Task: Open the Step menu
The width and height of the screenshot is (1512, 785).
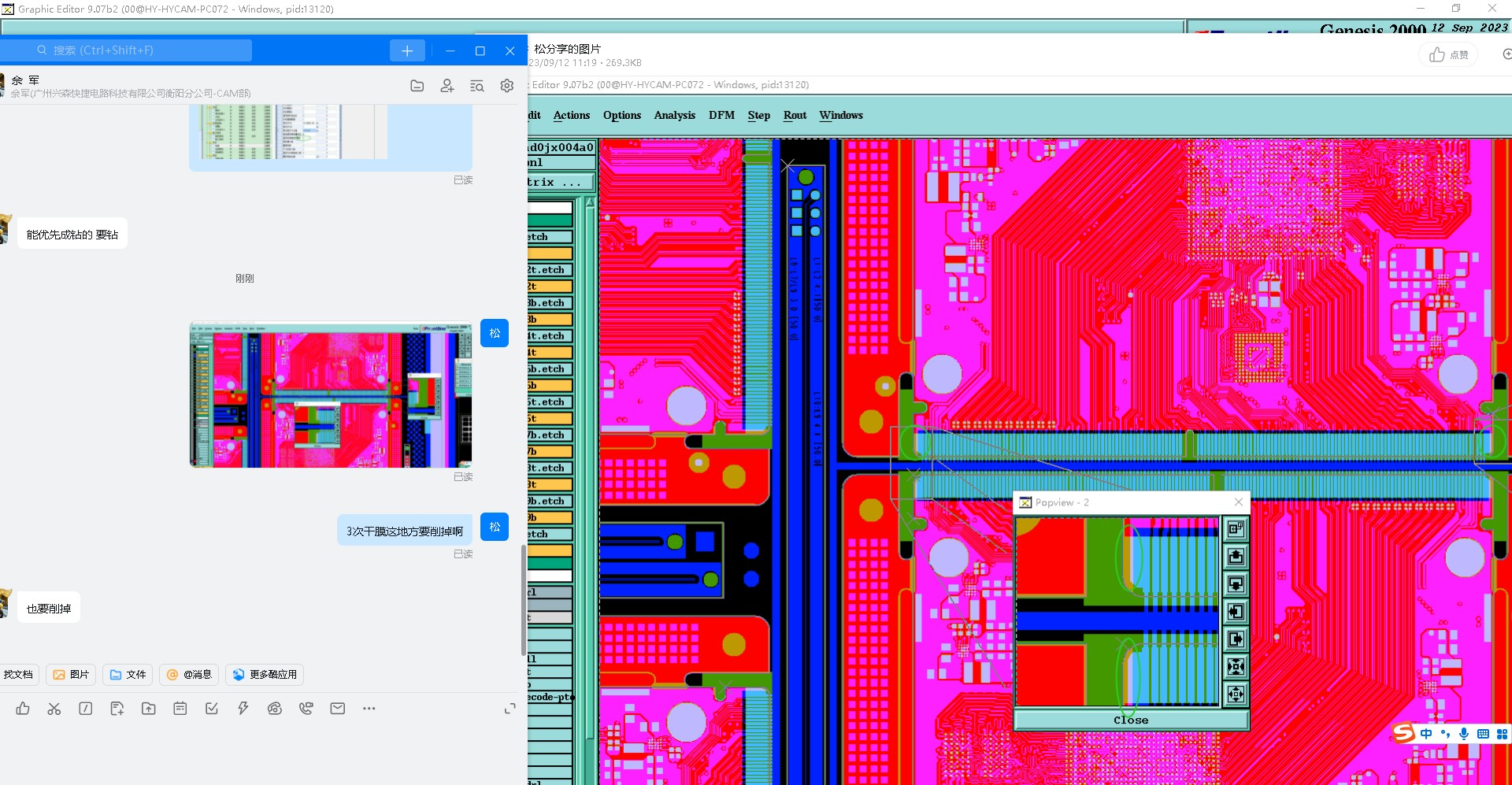Action: 759,115
